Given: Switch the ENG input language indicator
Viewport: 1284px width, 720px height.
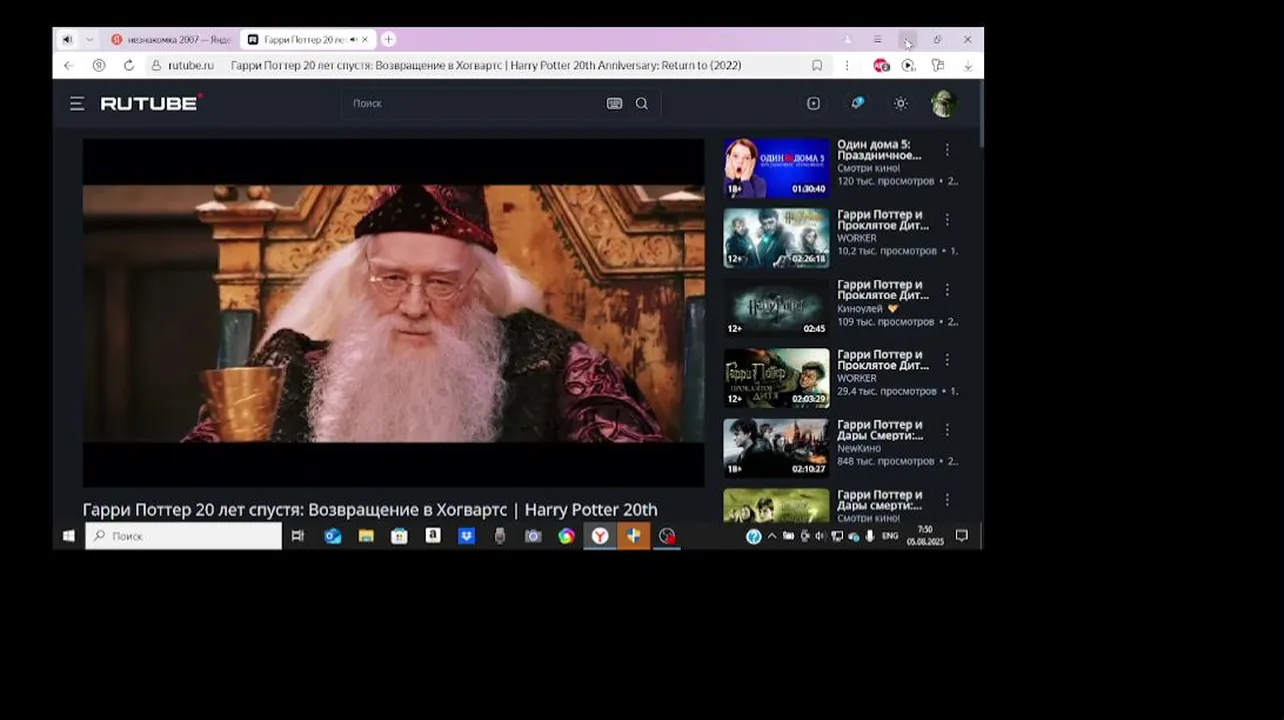Looking at the screenshot, I should 889,536.
